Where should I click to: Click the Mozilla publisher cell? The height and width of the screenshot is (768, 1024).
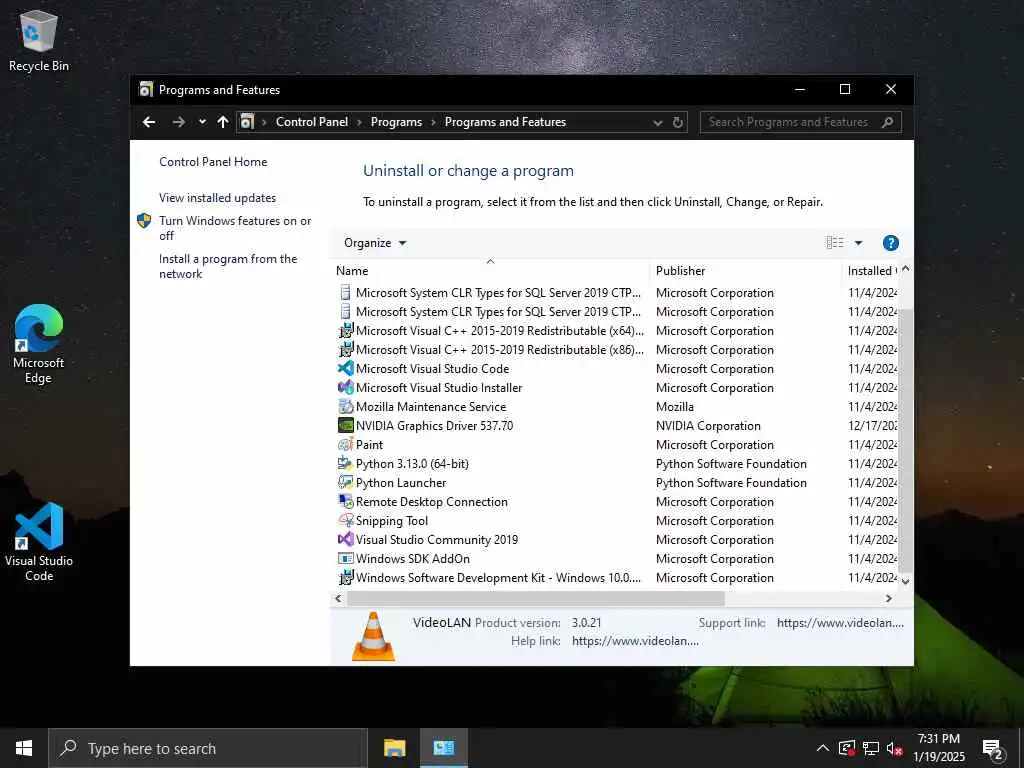[x=675, y=407]
